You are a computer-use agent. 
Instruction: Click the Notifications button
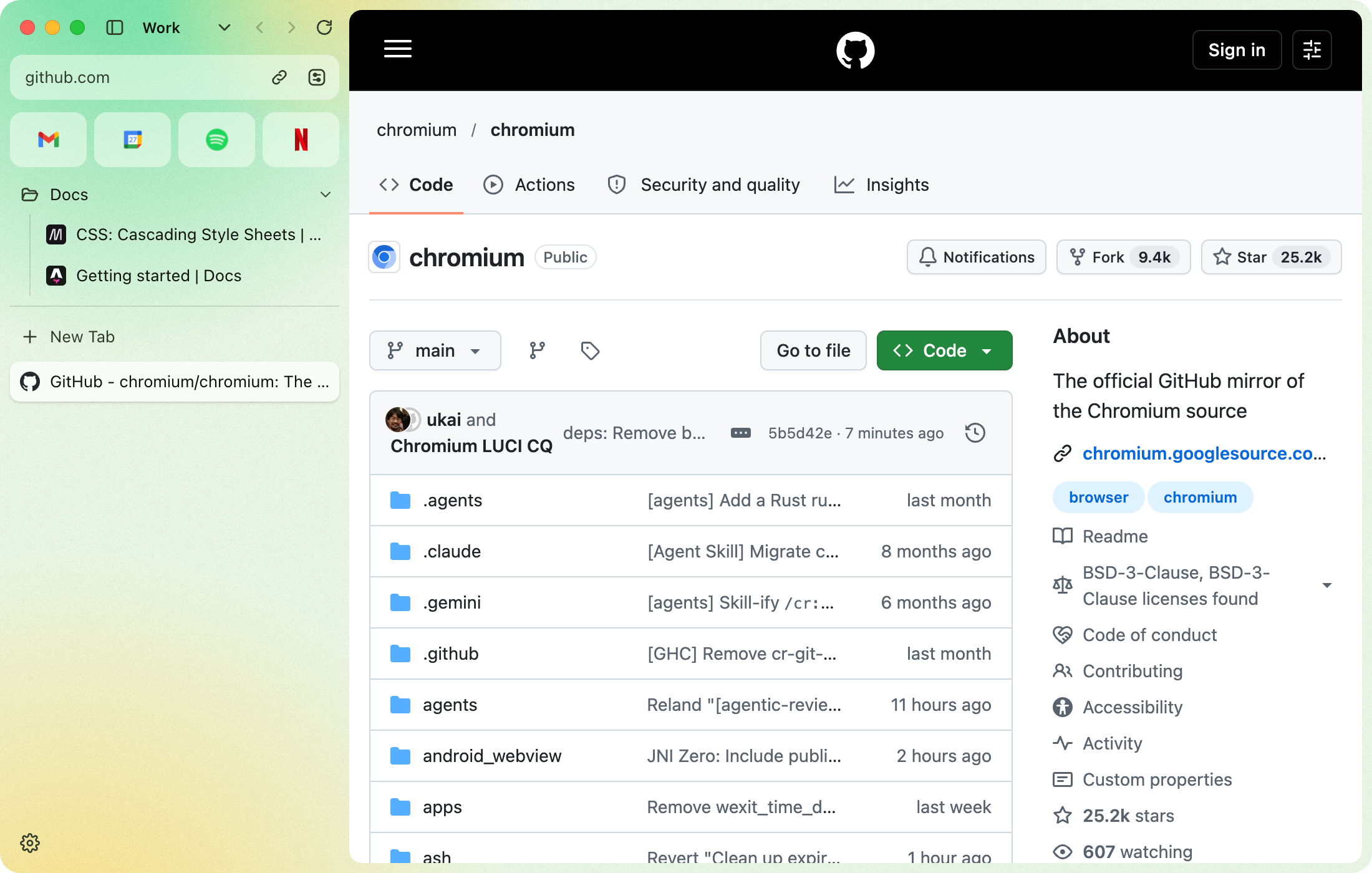[976, 257]
